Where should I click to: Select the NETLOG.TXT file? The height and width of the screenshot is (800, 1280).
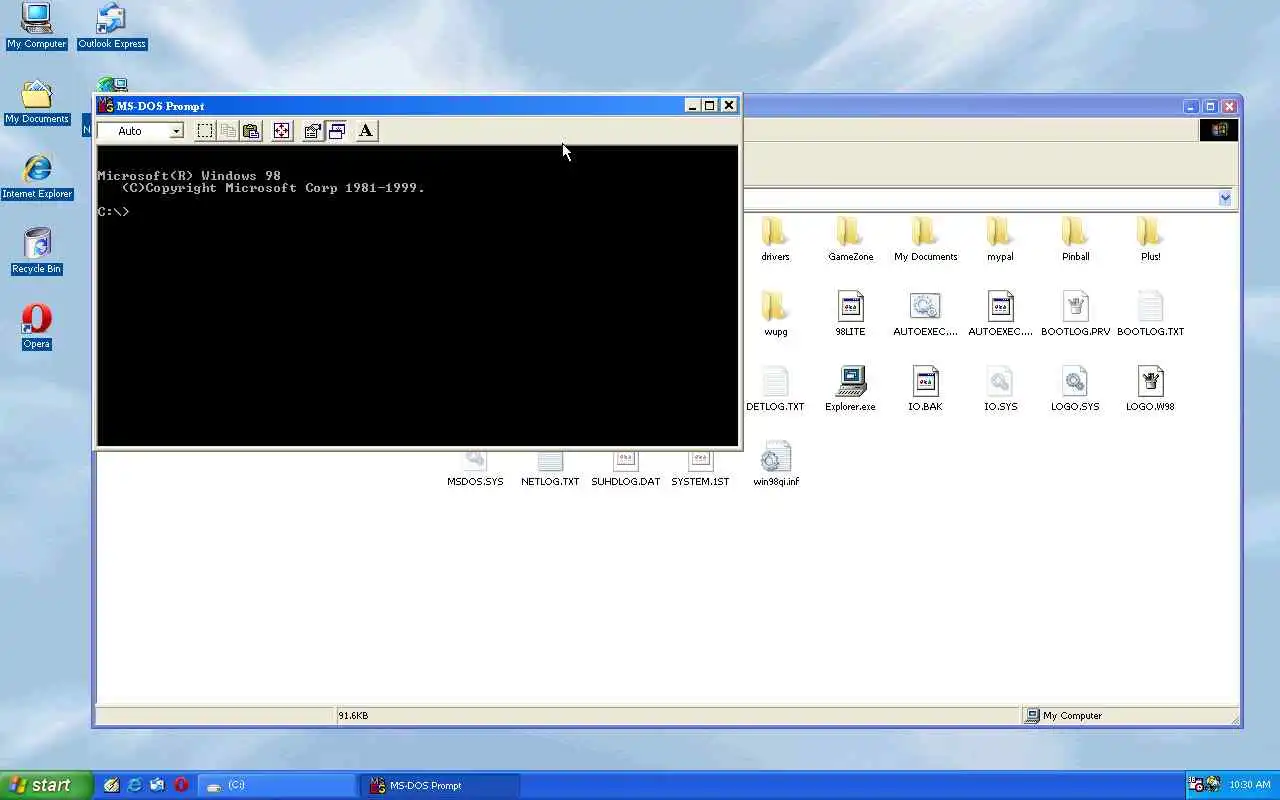coord(550,470)
